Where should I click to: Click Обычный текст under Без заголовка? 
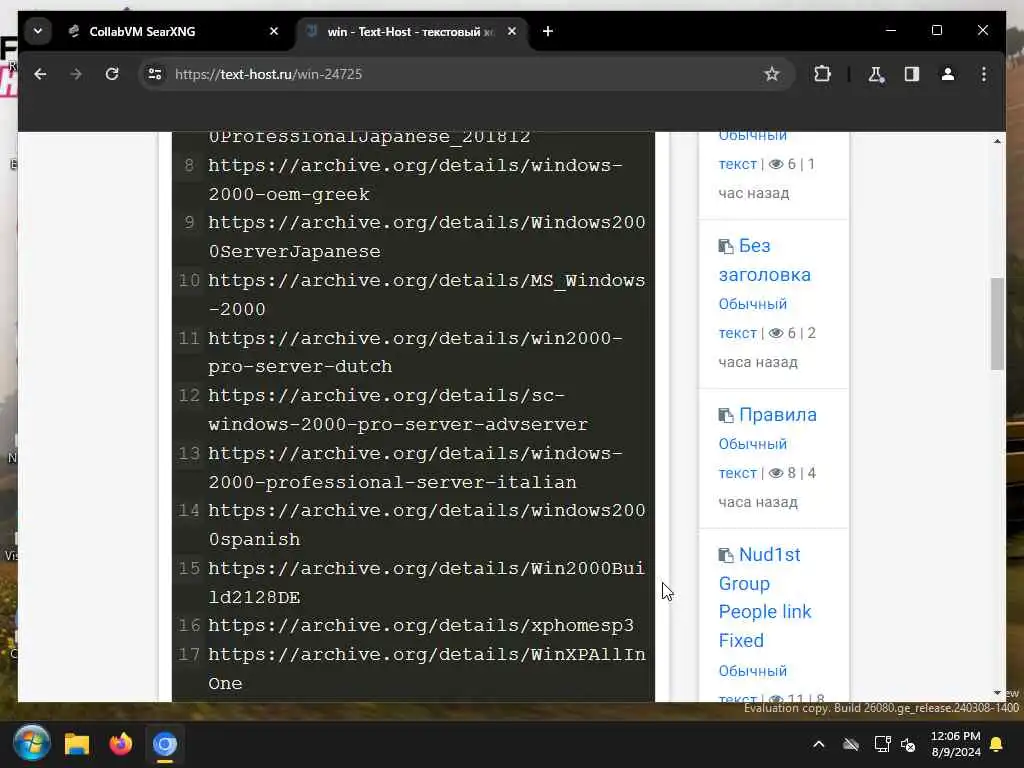click(x=752, y=318)
